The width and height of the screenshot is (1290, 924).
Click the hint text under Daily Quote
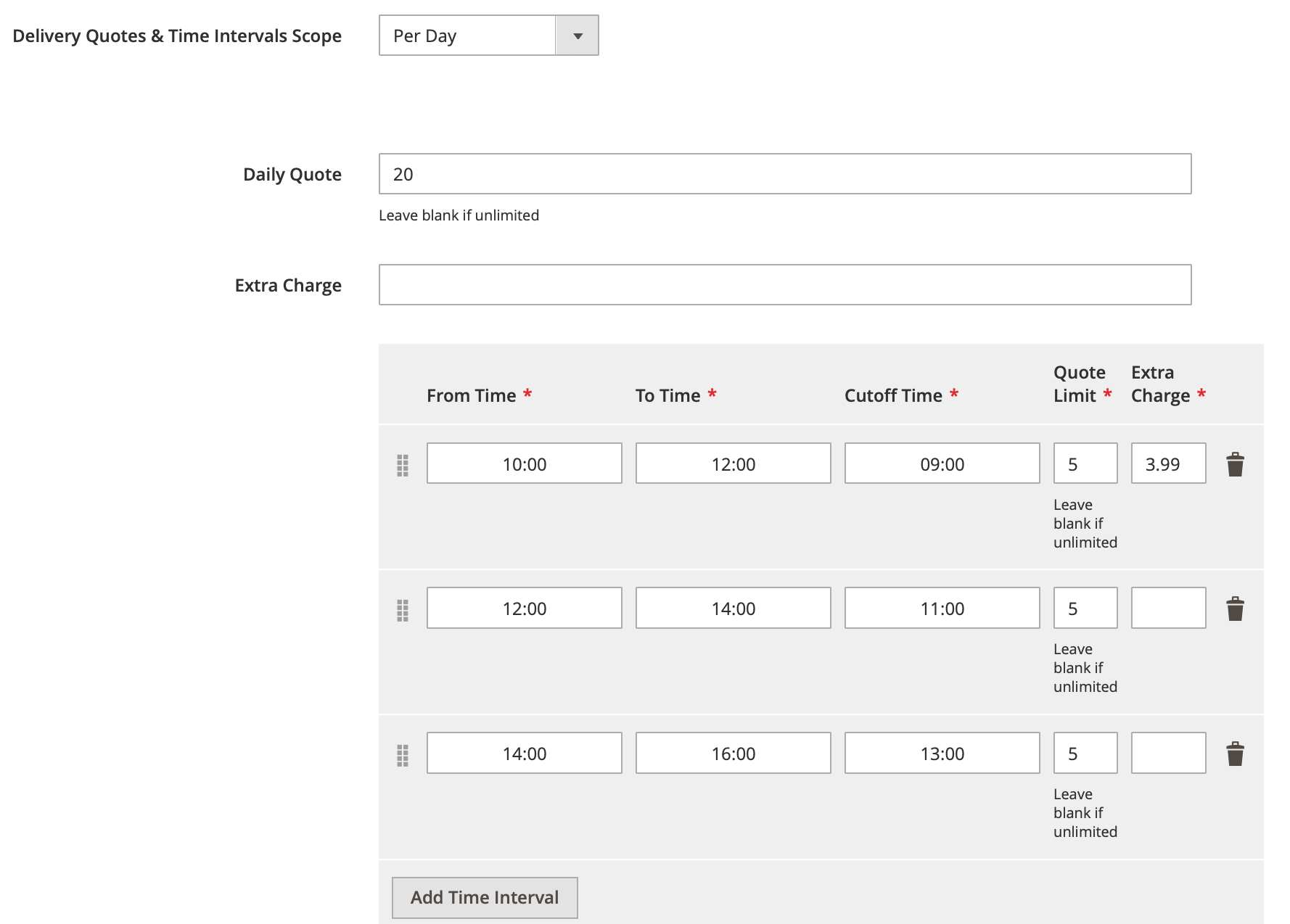tap(459, 215)
